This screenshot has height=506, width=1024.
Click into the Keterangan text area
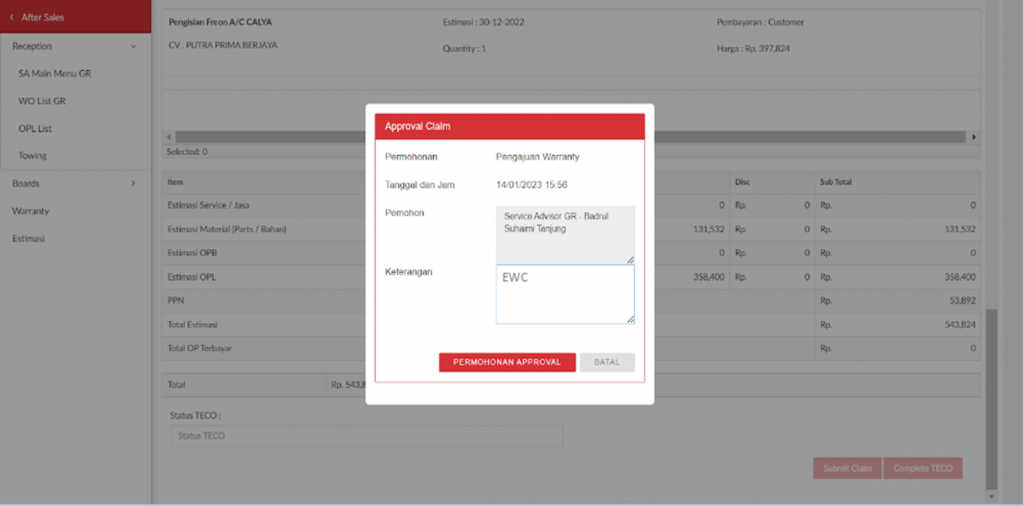pos(565,294)
